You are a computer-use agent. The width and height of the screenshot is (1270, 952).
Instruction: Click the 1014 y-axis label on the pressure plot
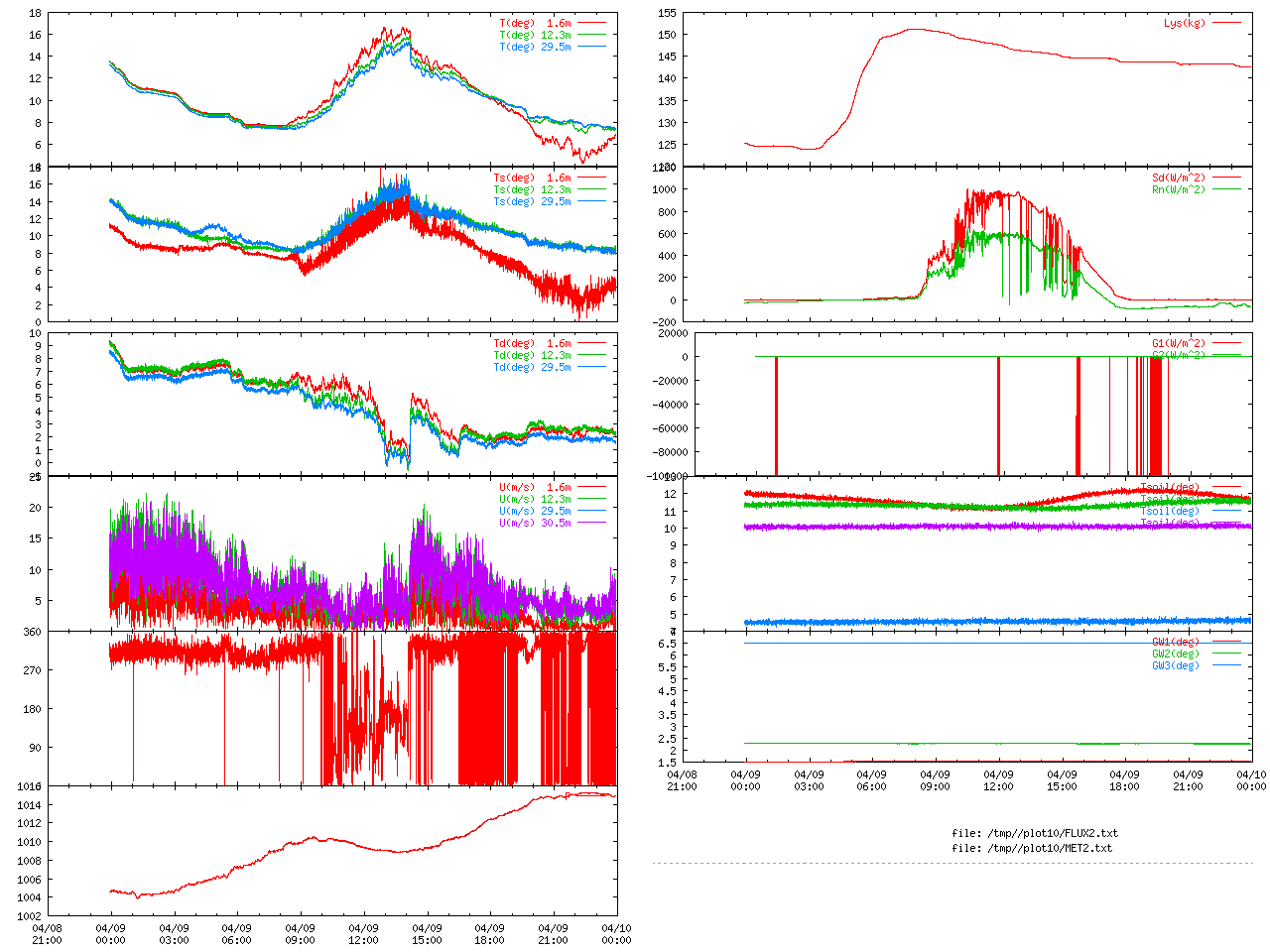[29, 805]
